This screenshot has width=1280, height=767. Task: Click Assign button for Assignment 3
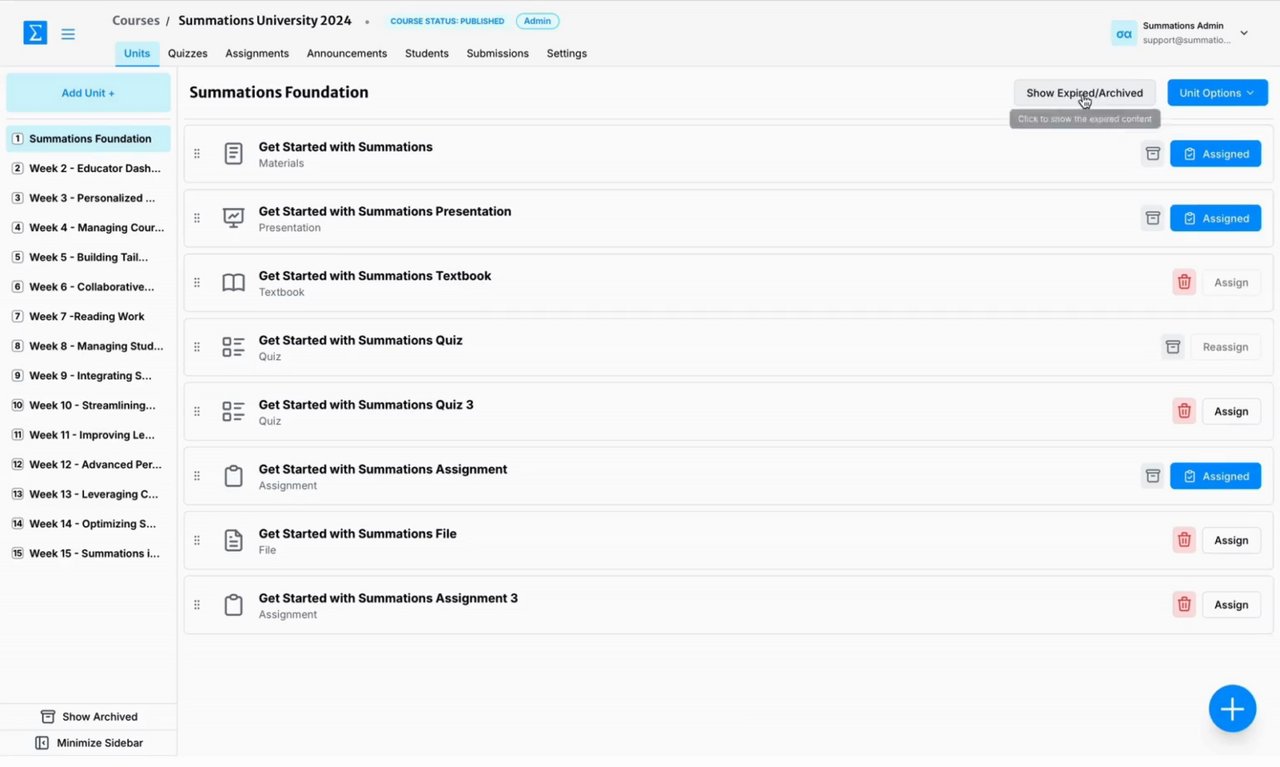click(x=1231, y=605)
